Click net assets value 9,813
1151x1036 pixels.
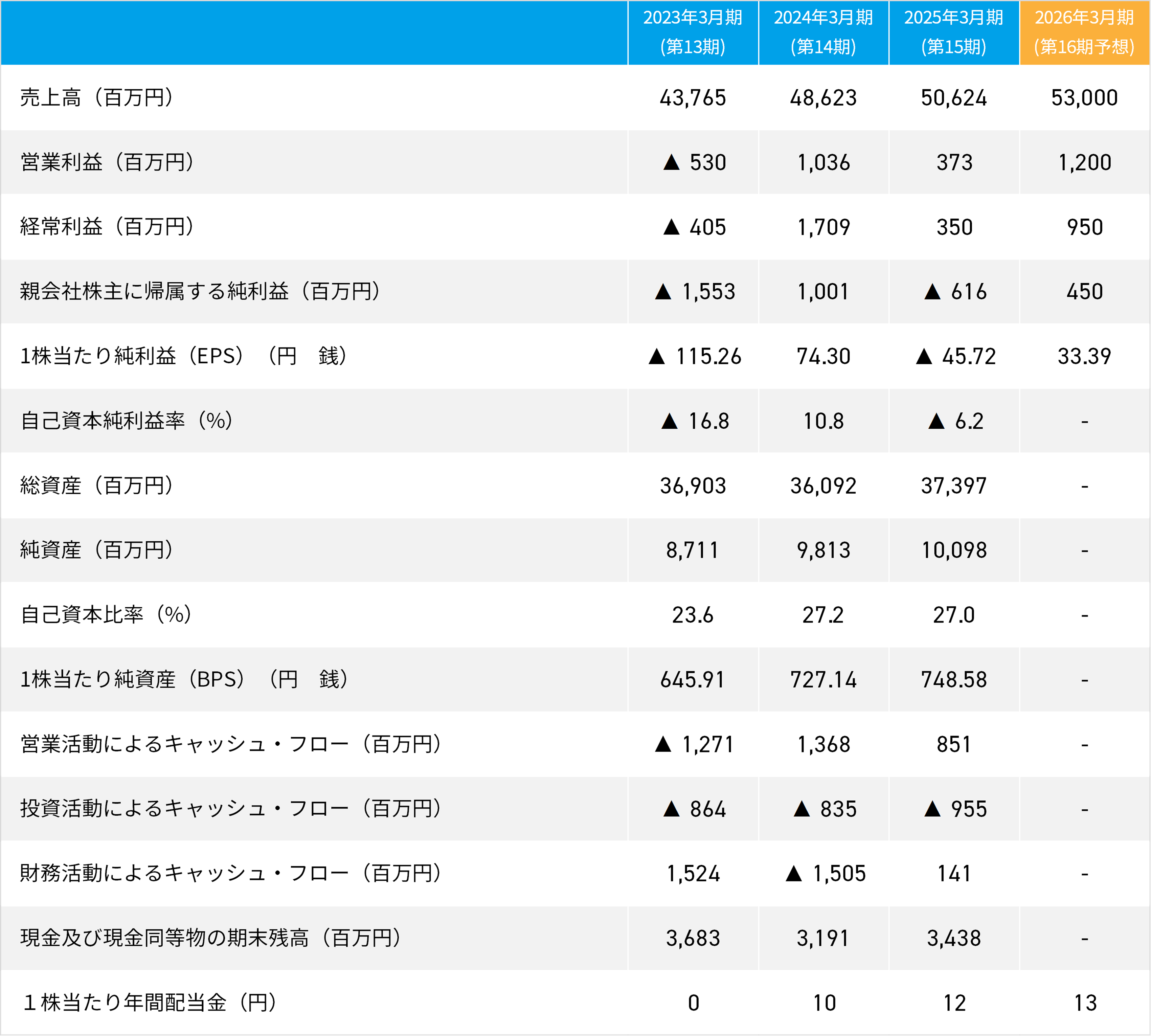[x=823, y=551]
